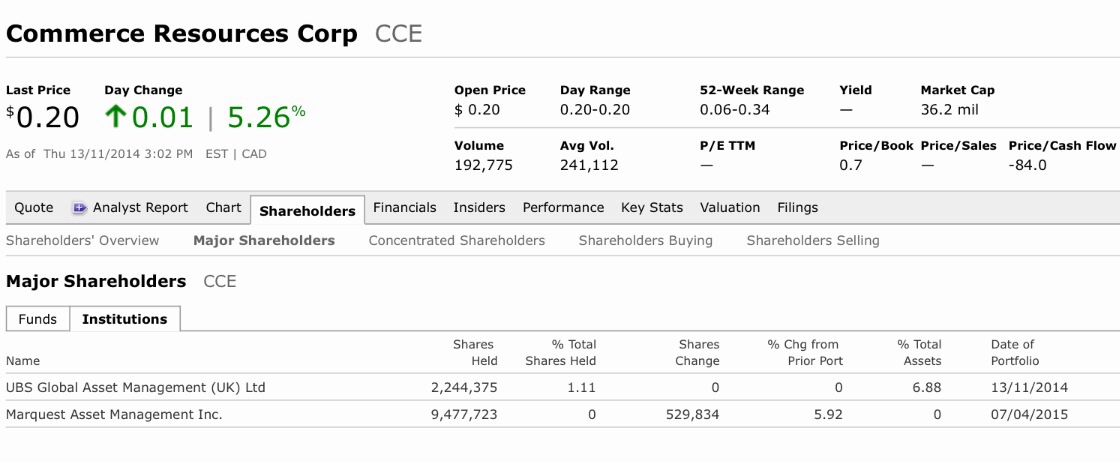Image resolution: width=1120 pixels, height=462 pixels.
Task: Sort by Shares Held column header
Action: coord(475,352)
